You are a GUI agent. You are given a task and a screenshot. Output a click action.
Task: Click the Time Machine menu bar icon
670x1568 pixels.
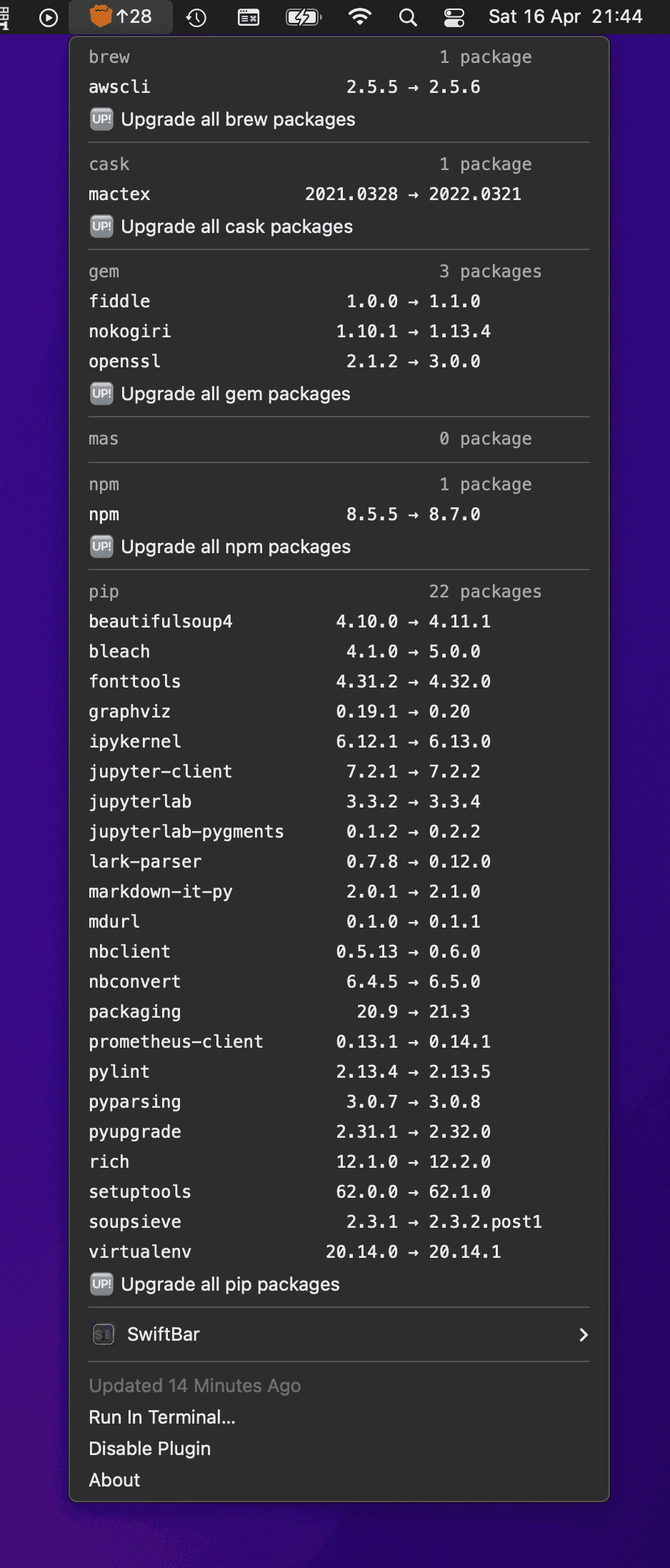coord(196,17)
